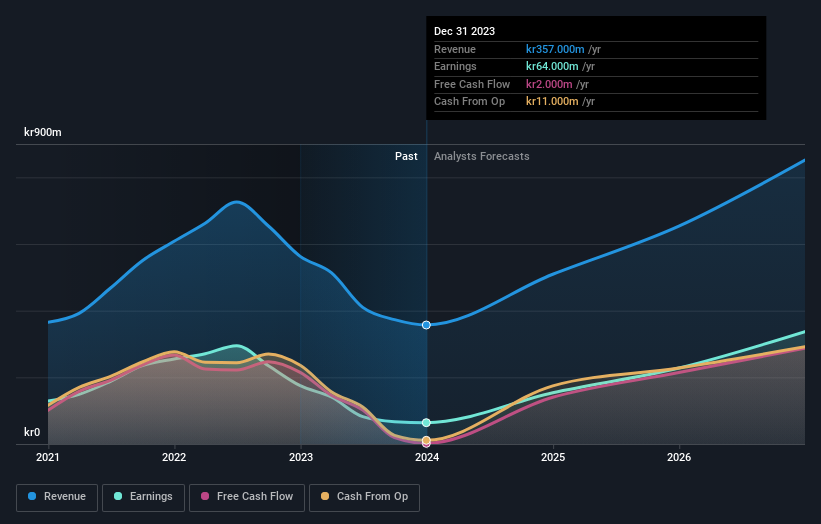821x524 pixels.
Task: Click the 2025 x-axis label
Action: [553, 458]
